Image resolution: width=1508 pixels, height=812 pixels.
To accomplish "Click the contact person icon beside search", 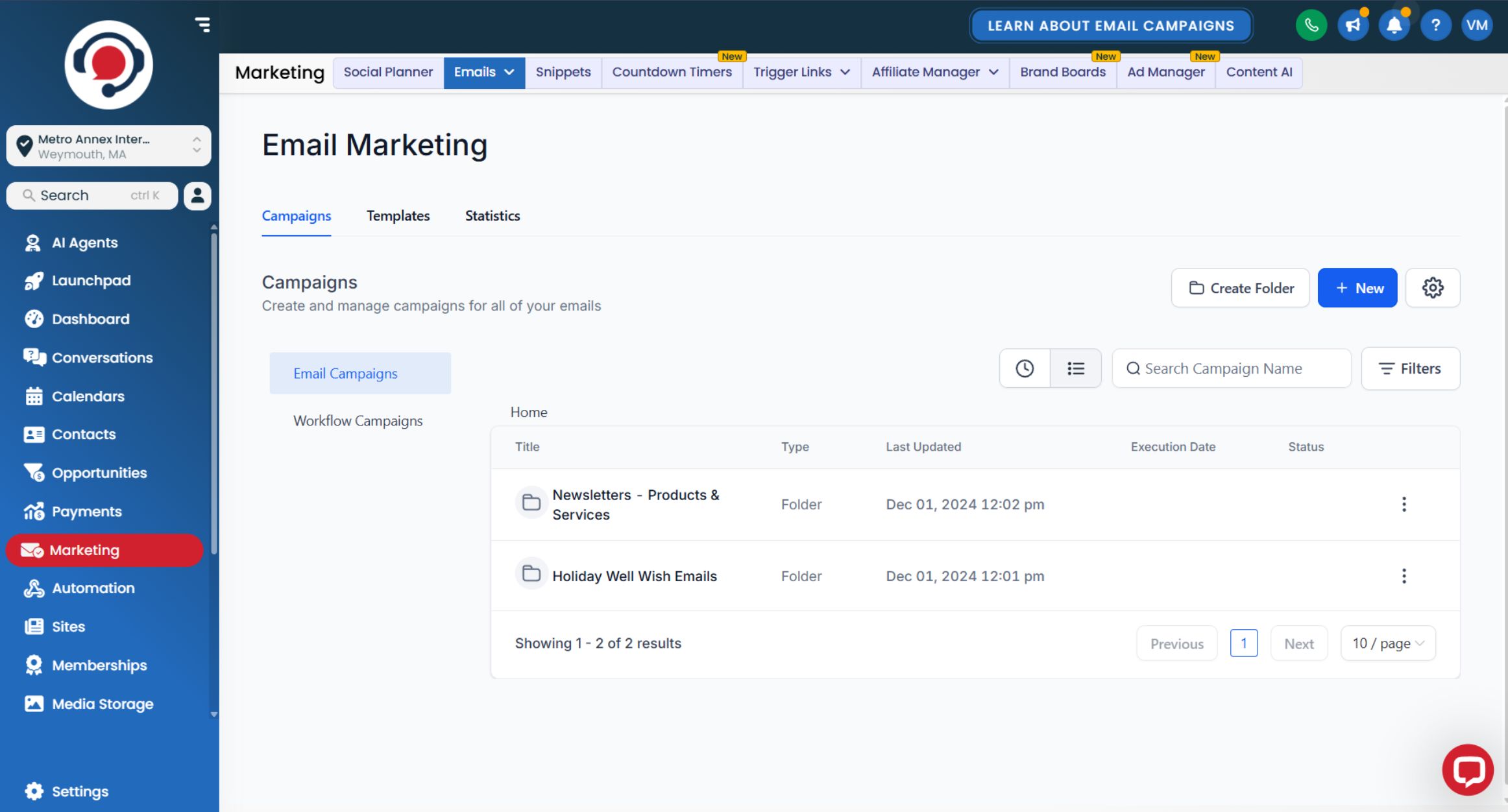I will (197, 195).
